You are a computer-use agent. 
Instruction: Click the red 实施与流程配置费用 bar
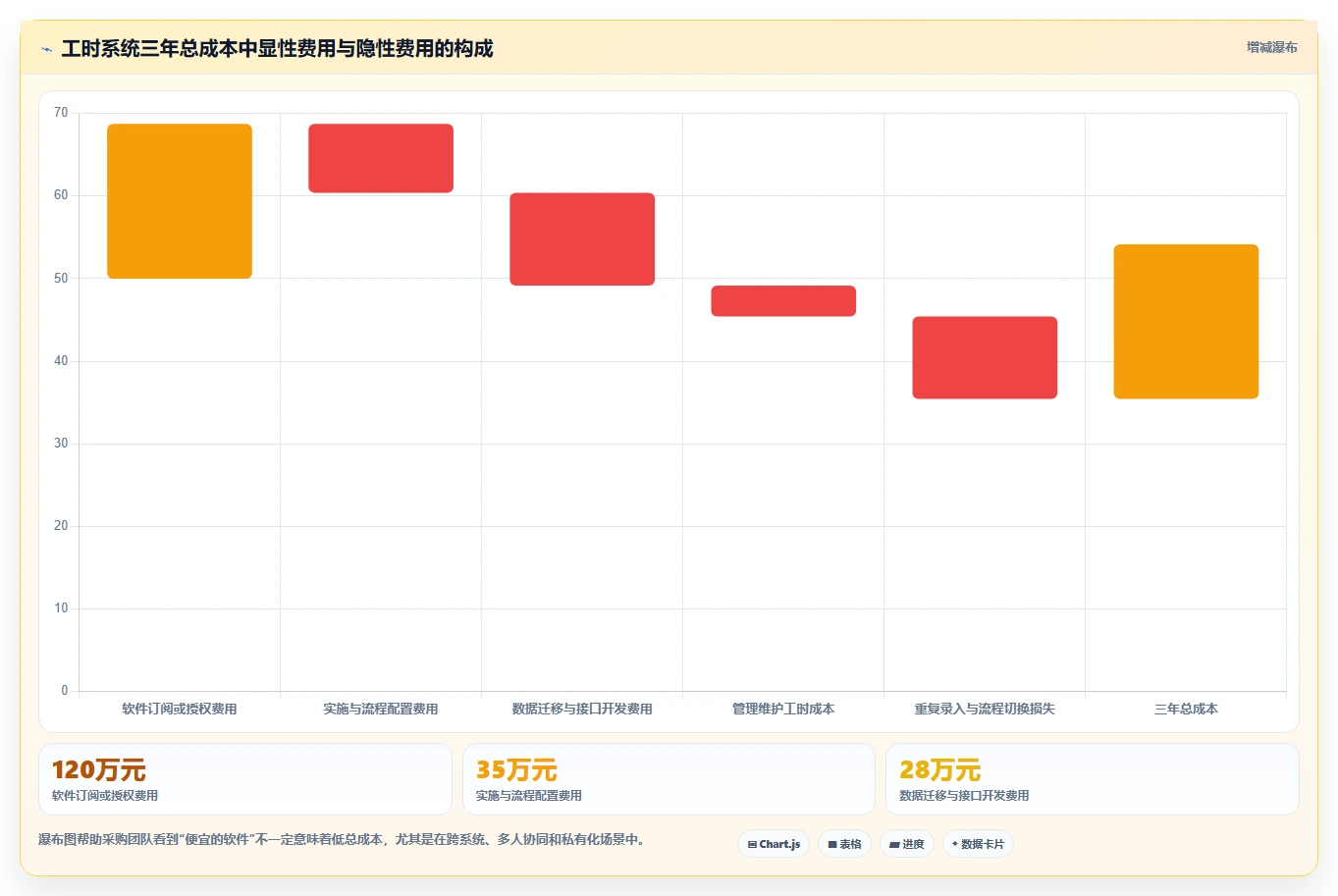[381, 158]
